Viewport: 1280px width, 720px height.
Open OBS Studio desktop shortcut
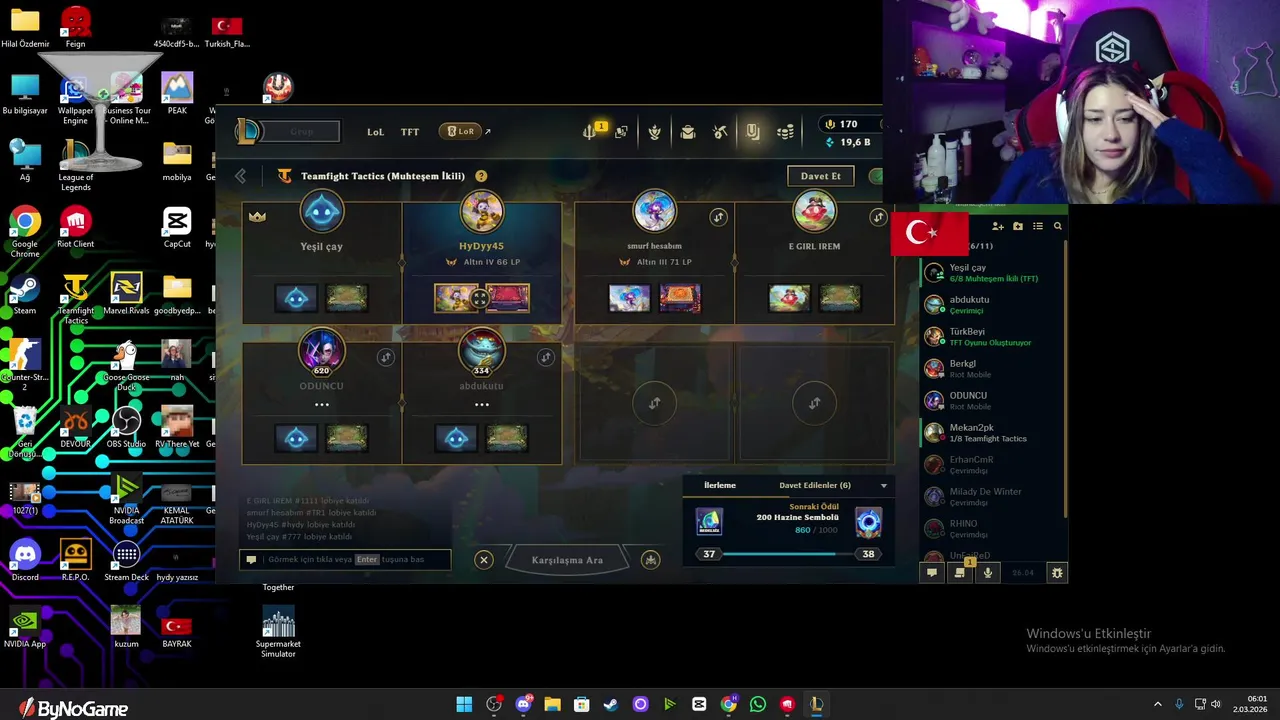(x=126, y=427)
